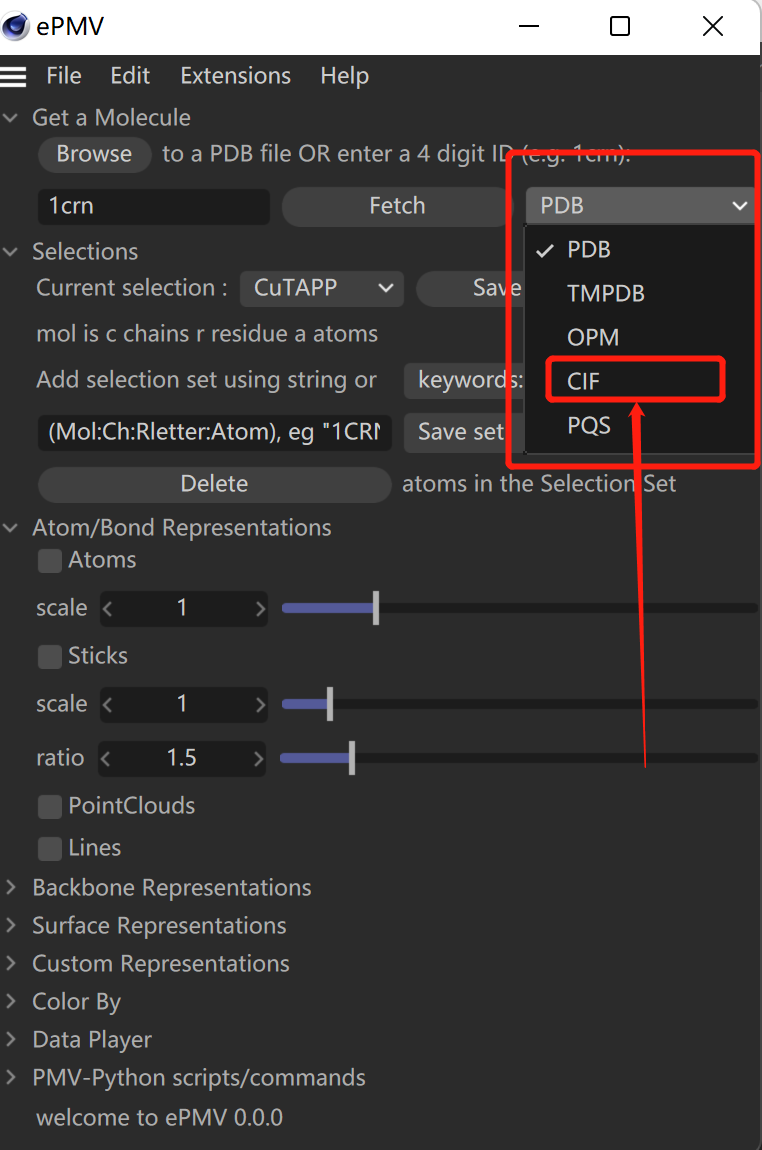
Task: Click right arrow on Sticks scale
Action: pyautogui.click(x=260, y=704)
